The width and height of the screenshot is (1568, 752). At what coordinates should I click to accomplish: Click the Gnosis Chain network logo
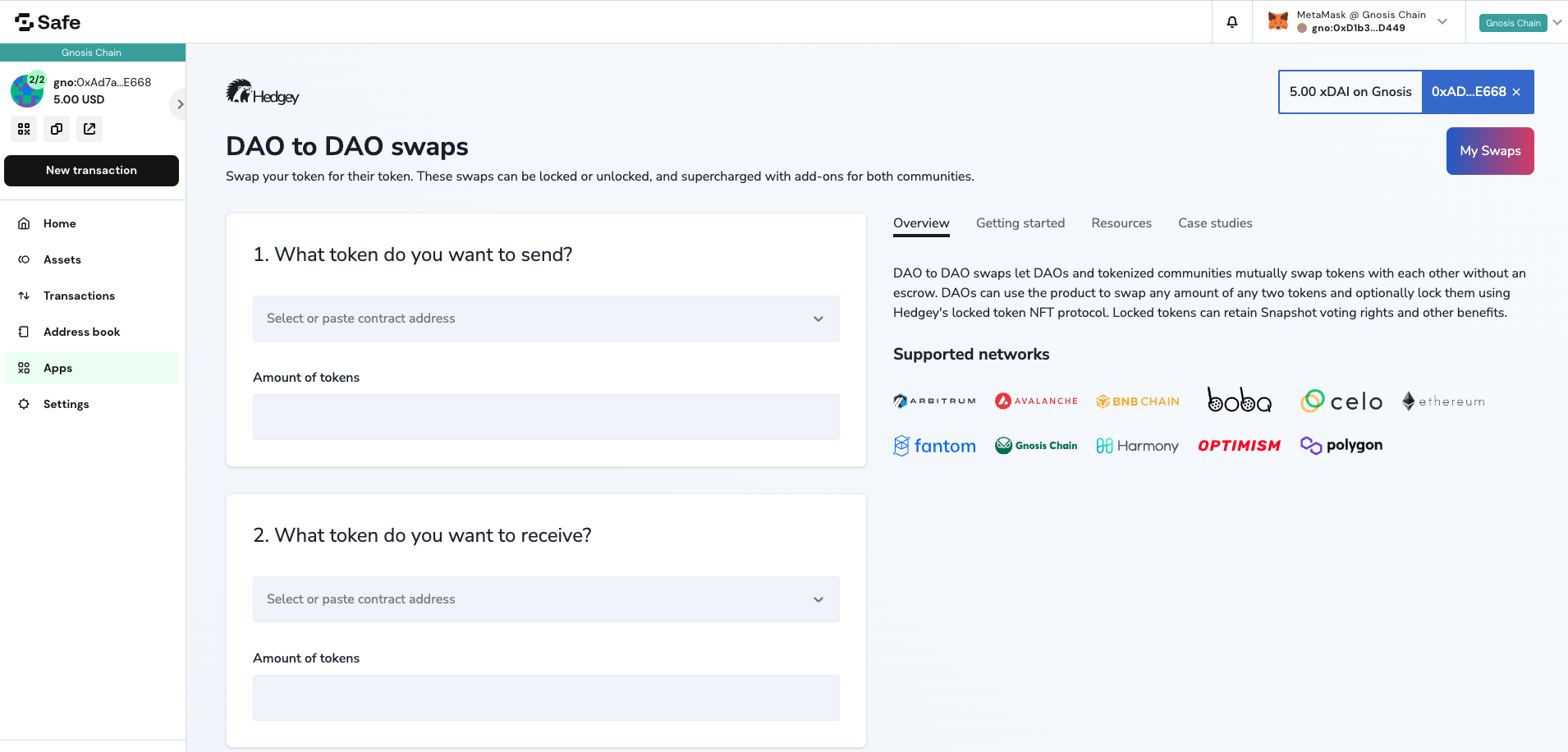[1036, 446]
